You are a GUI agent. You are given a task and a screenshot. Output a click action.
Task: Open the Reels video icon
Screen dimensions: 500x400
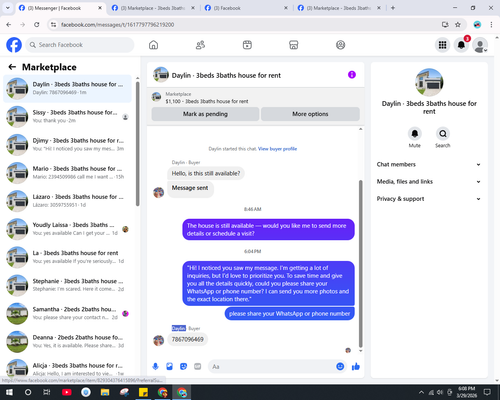coord(247,45)
